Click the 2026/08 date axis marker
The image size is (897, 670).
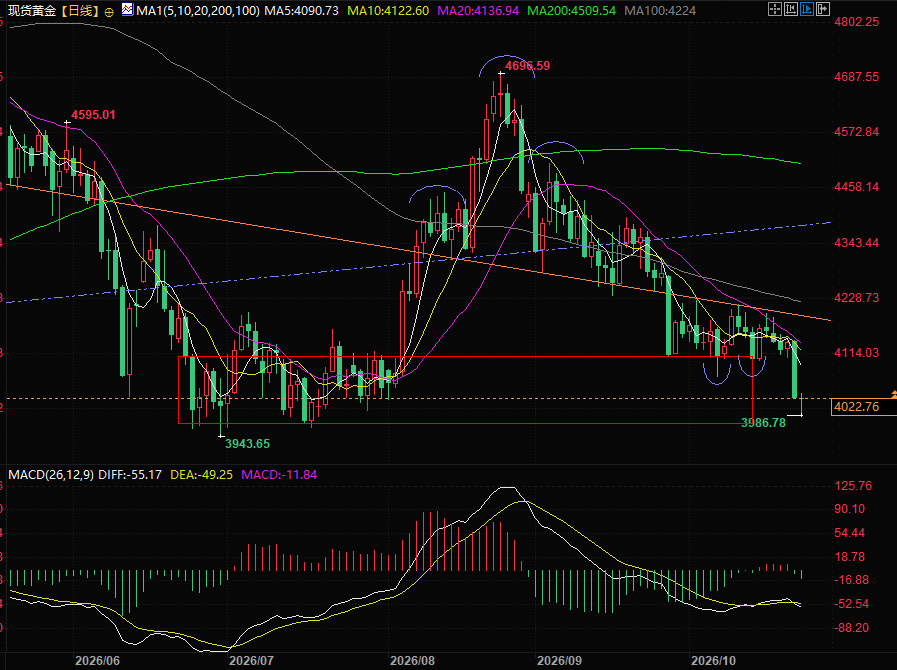click(412, 661)
